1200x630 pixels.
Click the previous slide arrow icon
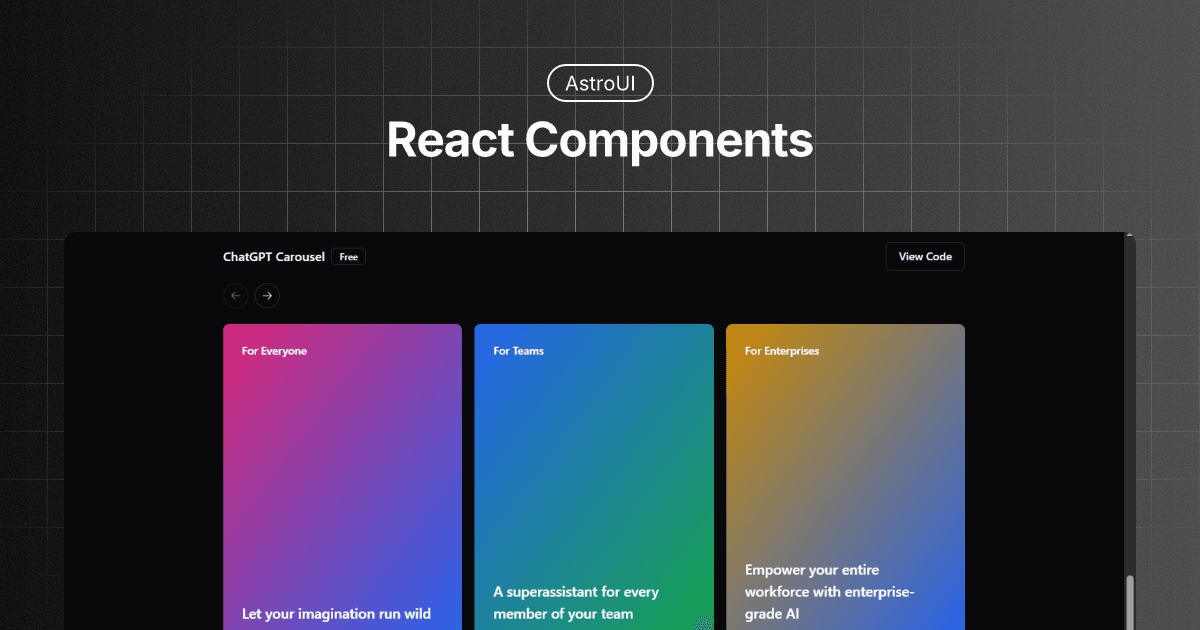point(236,295)
